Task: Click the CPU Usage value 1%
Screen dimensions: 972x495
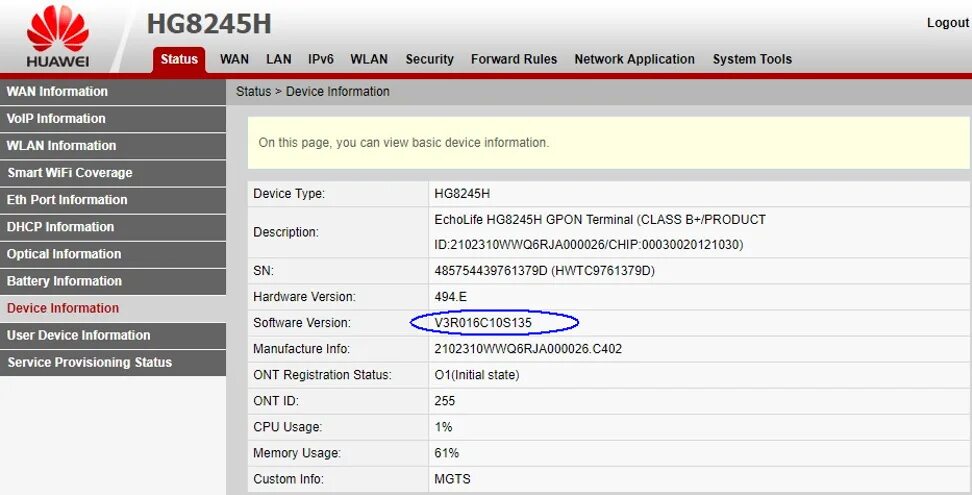Action: point(443,427)
